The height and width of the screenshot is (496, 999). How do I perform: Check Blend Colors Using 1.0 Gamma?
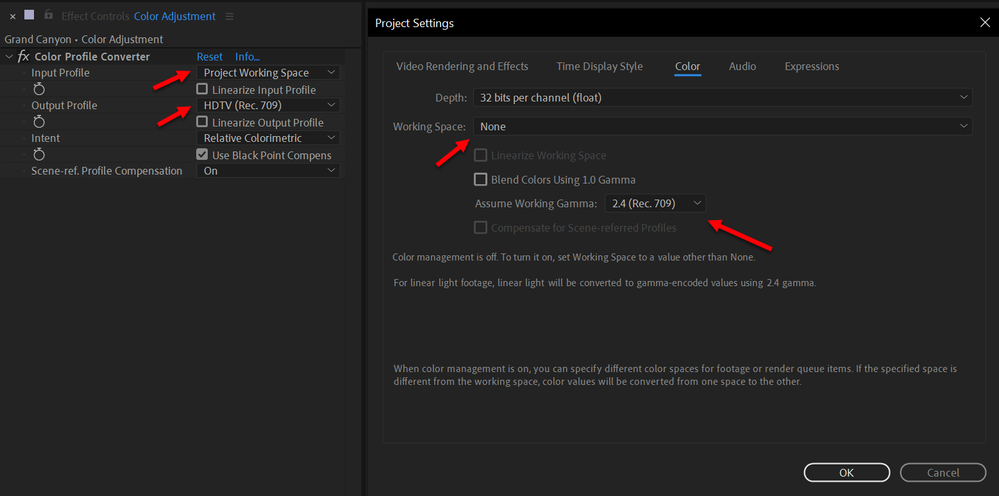481,180
